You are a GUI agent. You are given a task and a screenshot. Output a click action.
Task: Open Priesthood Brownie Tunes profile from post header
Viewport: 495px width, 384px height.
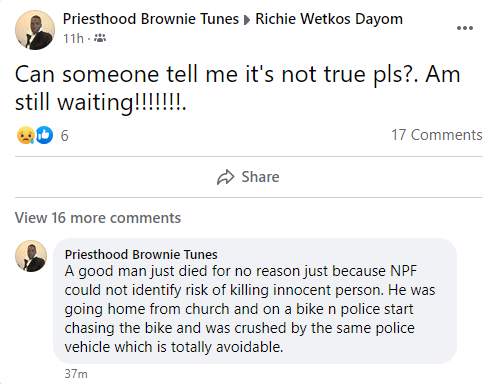tap(151, 19)
